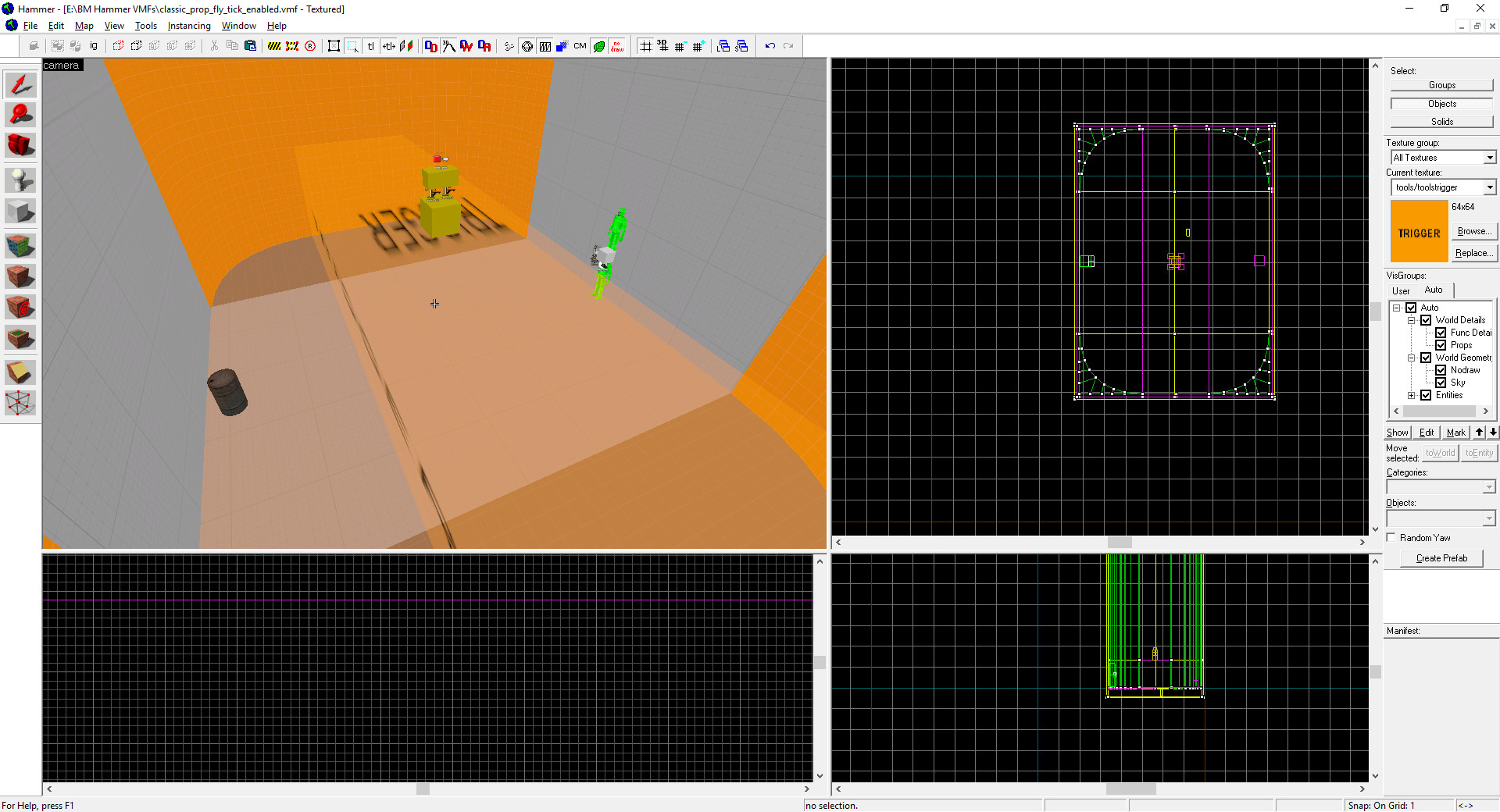Click the Paste clipboard icon
This screenshot has height=812, width=1500.
tap(250, 46)
